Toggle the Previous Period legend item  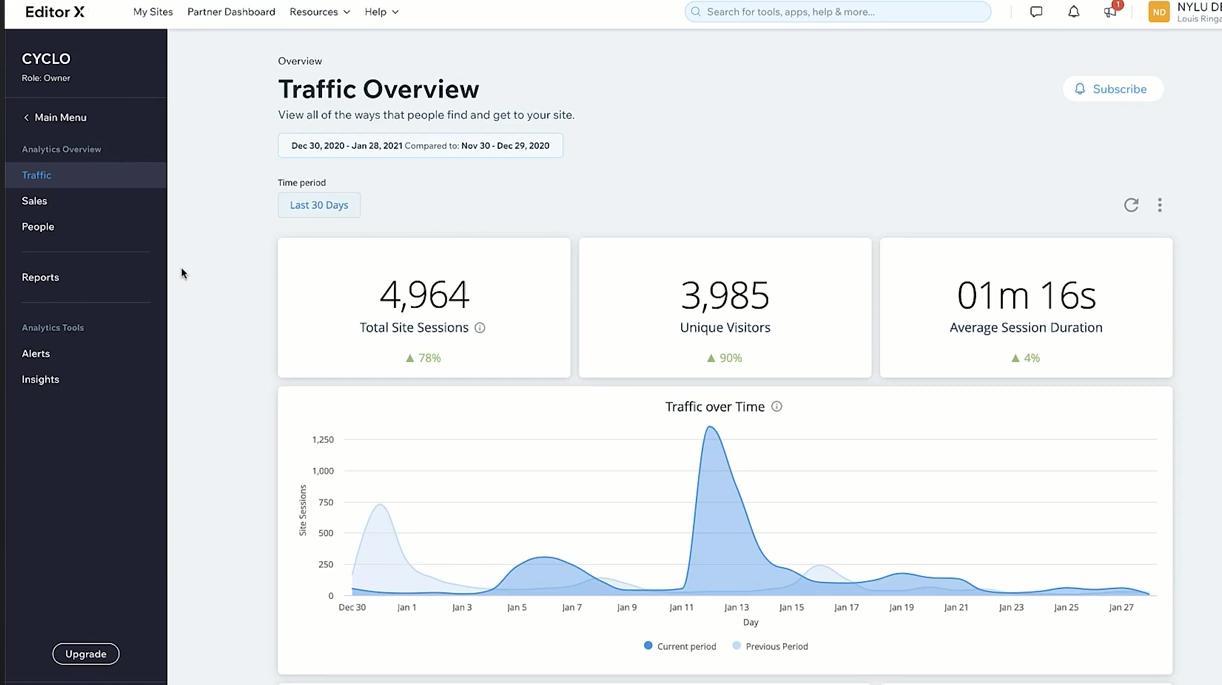point(770,646)
